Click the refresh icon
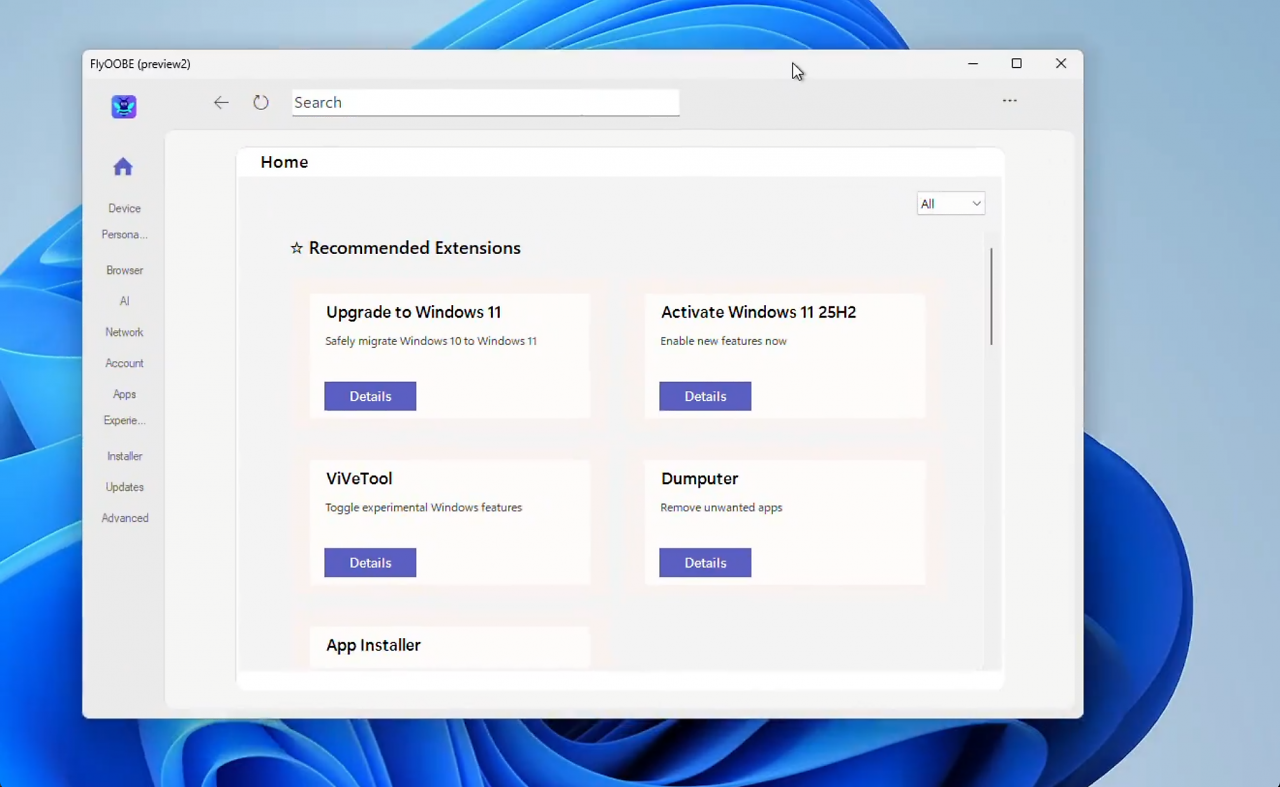1280x787 pixels. click(x=261, y=102)
